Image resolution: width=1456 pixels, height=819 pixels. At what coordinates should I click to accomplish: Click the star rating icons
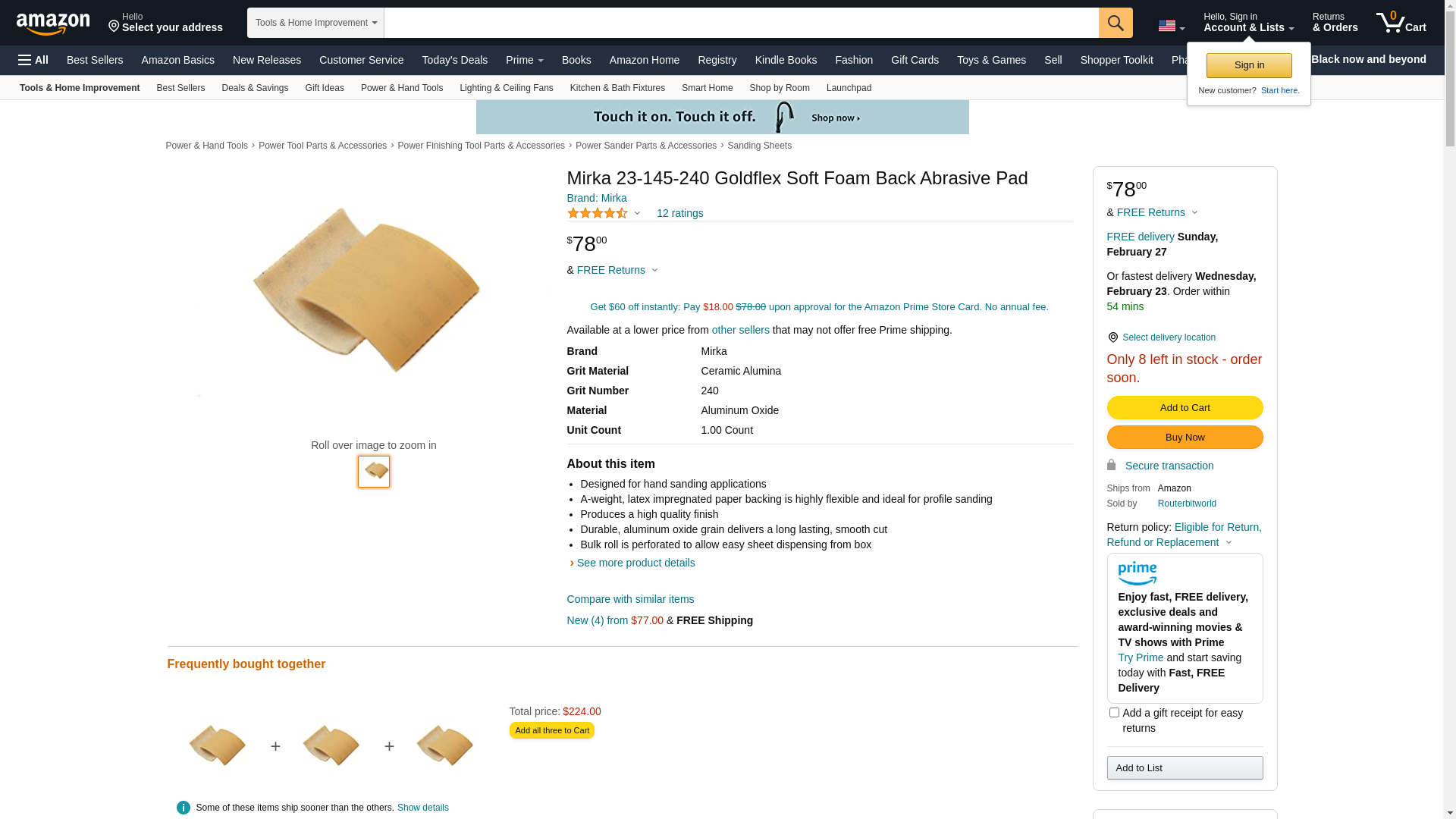[598, 214]
